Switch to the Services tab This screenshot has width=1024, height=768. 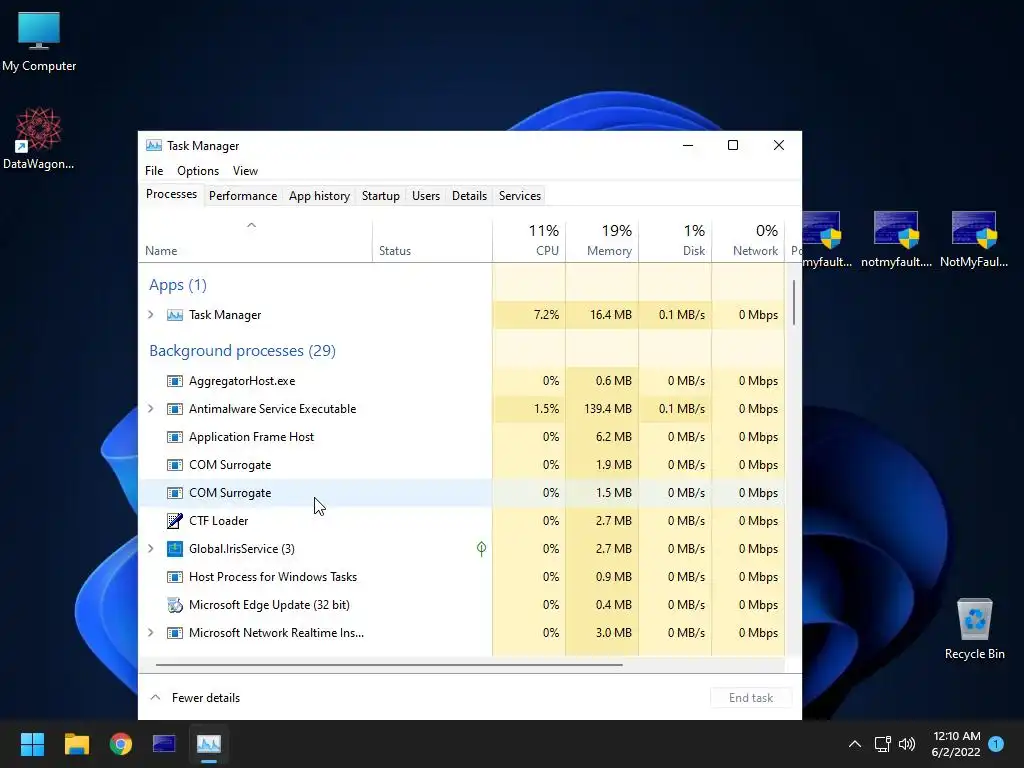[520, 196]
